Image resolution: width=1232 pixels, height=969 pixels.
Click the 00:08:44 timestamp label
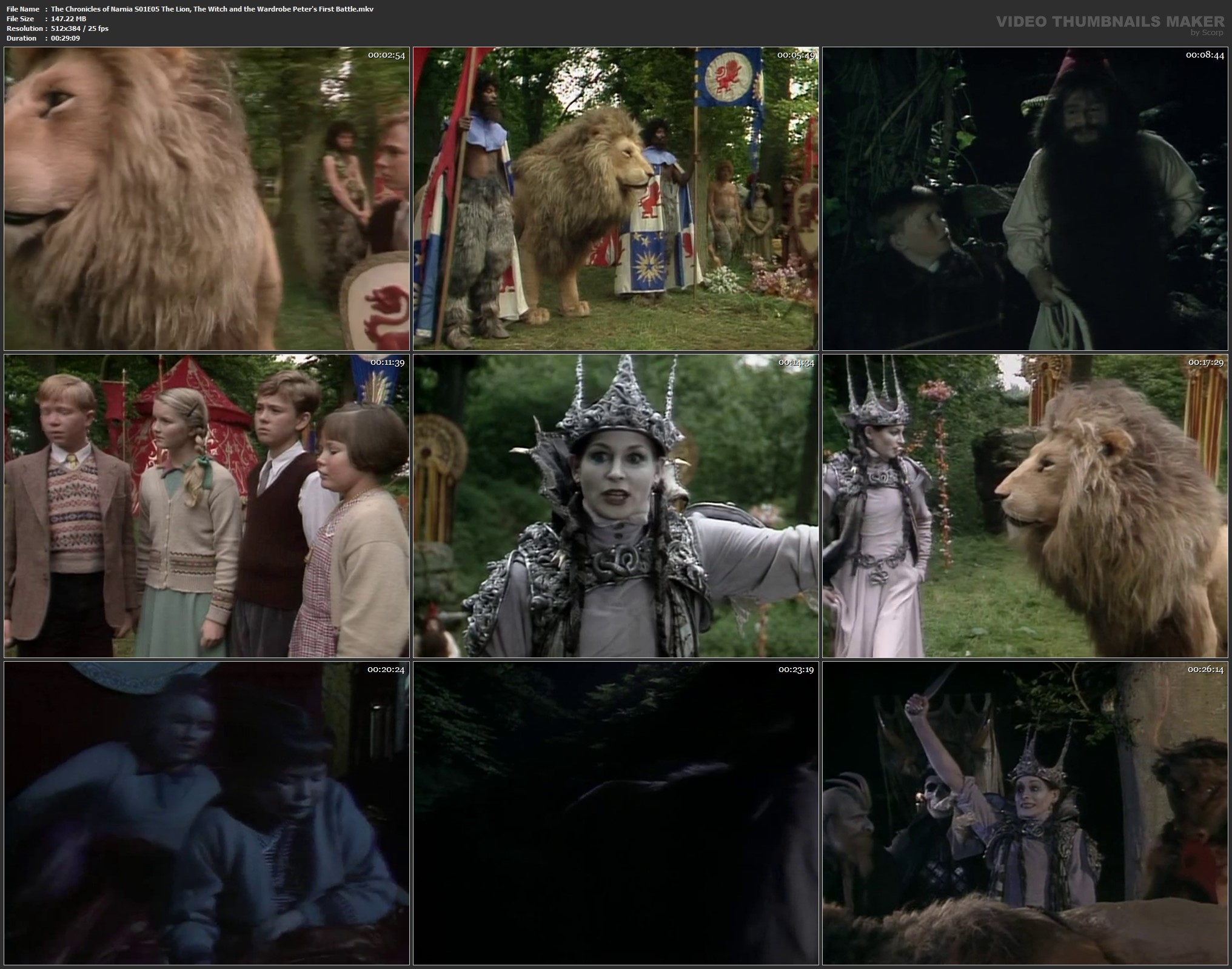click(1205, 55)
